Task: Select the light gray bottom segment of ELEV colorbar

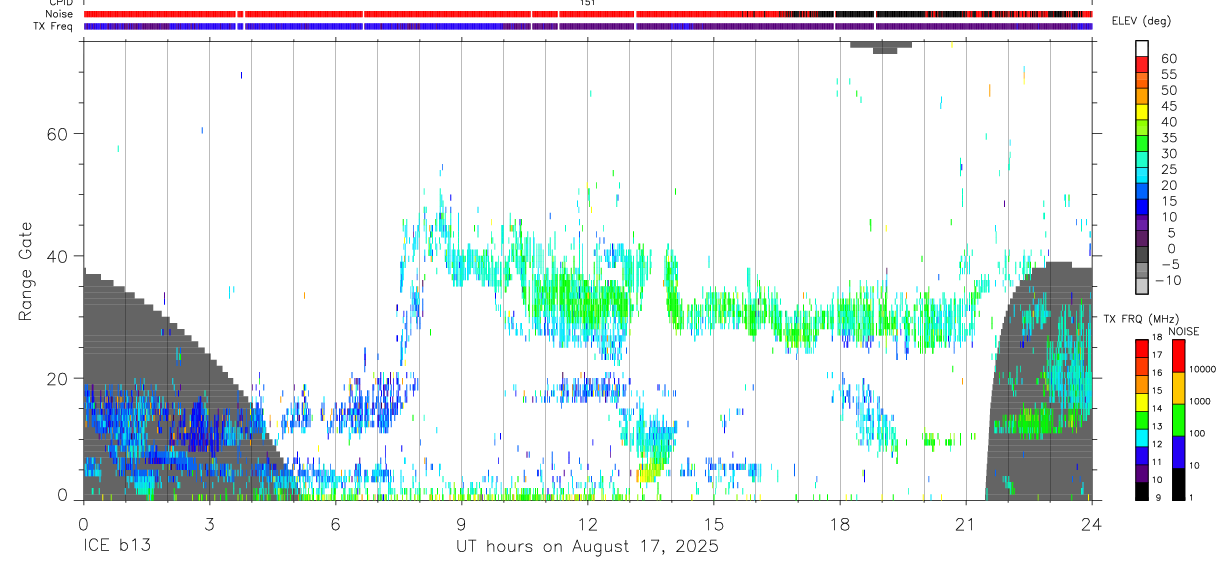Action: coord(1143,285)
